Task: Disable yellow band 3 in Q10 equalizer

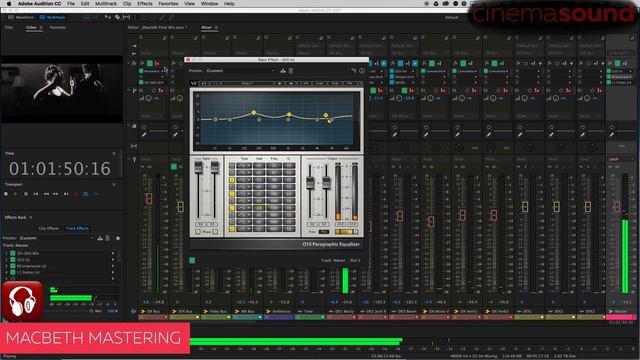Action: pyautogui.click(x=232, y=180)
